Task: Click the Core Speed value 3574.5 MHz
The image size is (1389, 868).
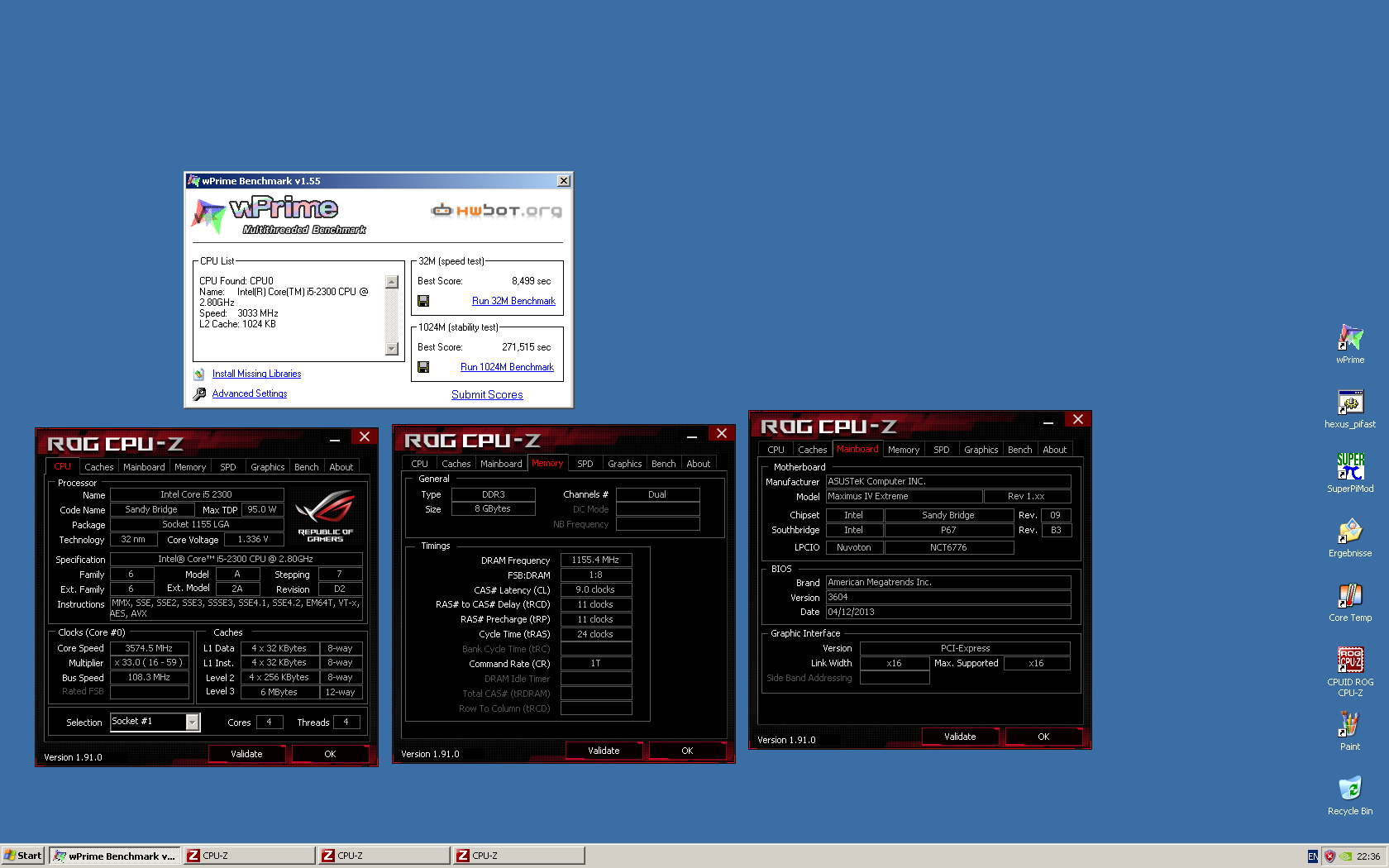Action: tap(149, 648)
